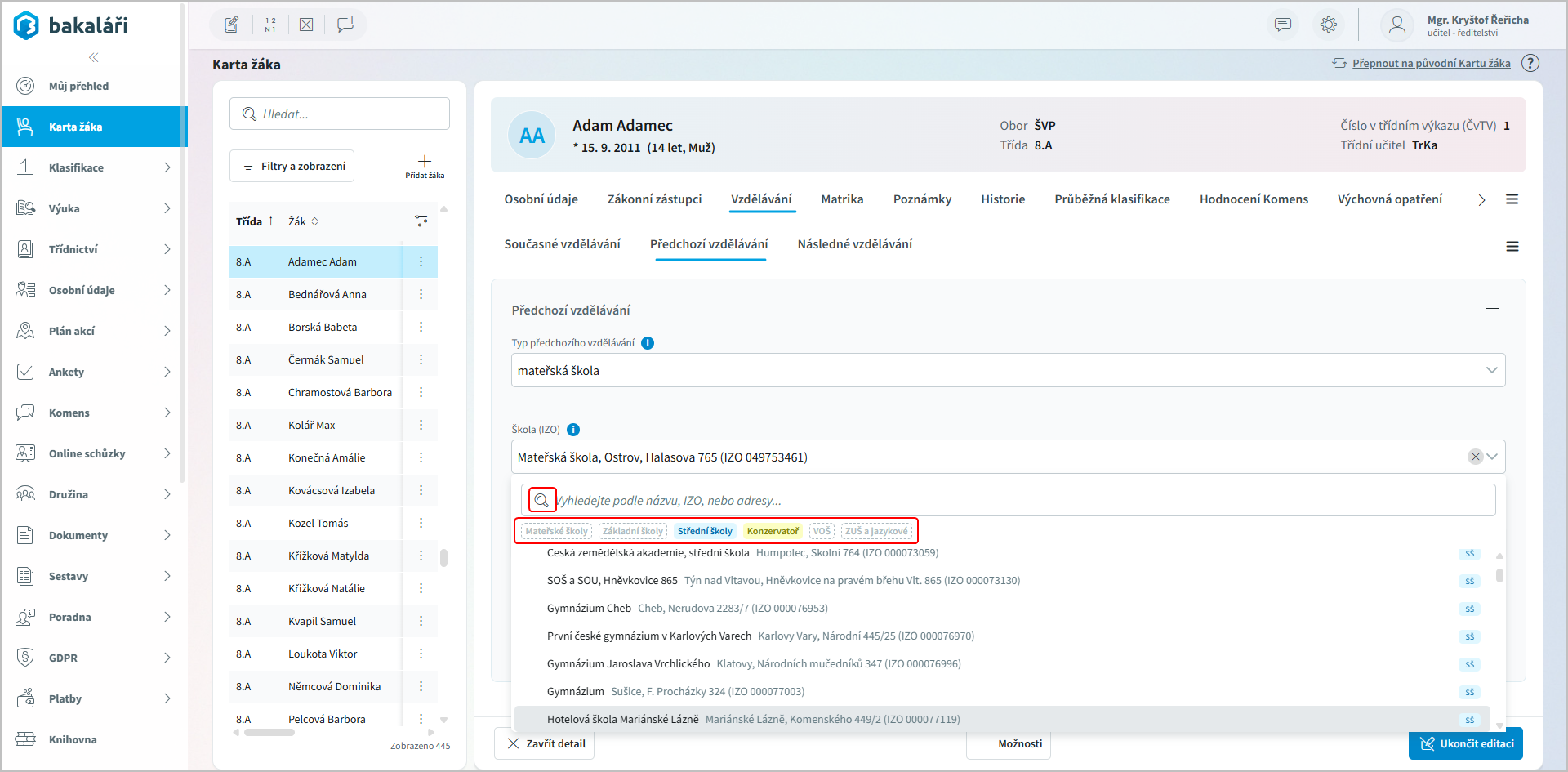
Task: Open the Následné vzdělávání sub-tab
Action: (854, 244)
